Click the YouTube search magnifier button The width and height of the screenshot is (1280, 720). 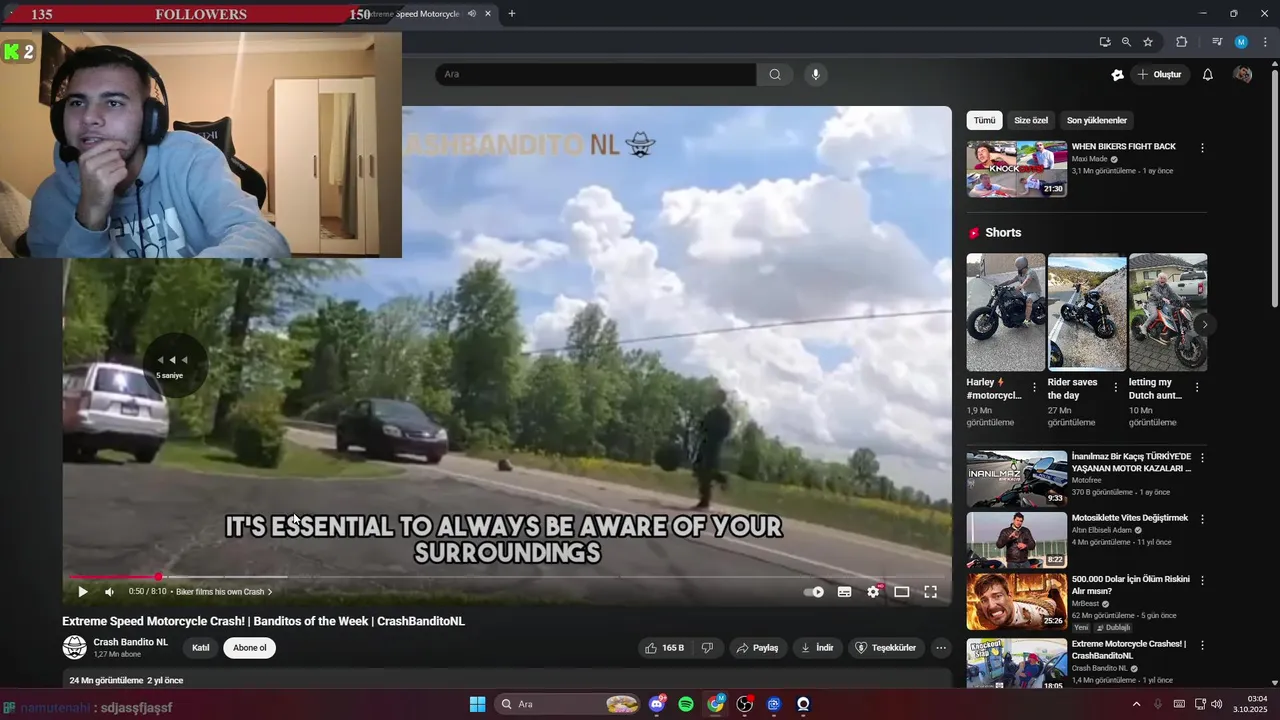click(x=775, y=74)
